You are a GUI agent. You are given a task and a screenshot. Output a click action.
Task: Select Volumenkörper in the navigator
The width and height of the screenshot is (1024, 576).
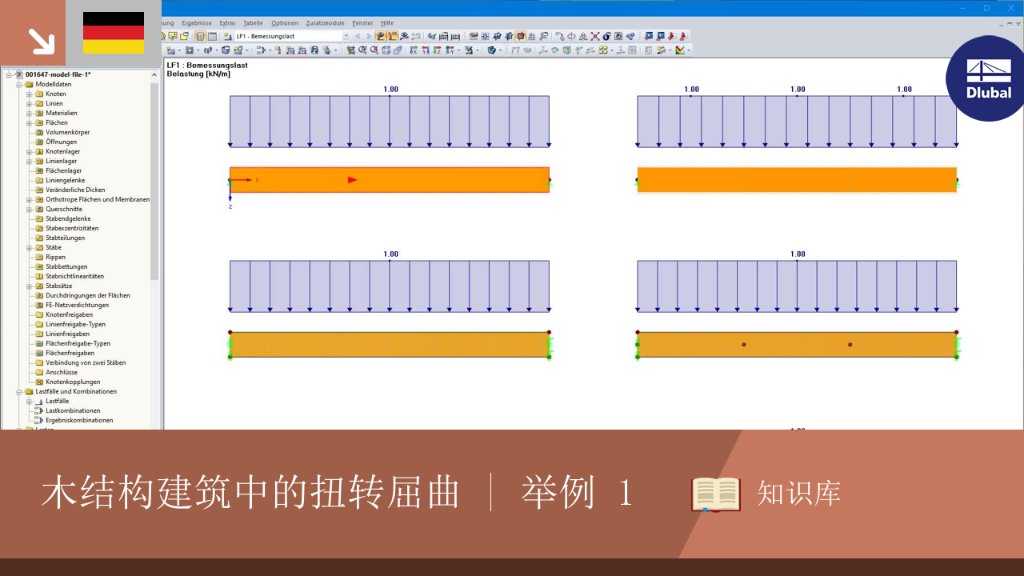tap(67, 133)
